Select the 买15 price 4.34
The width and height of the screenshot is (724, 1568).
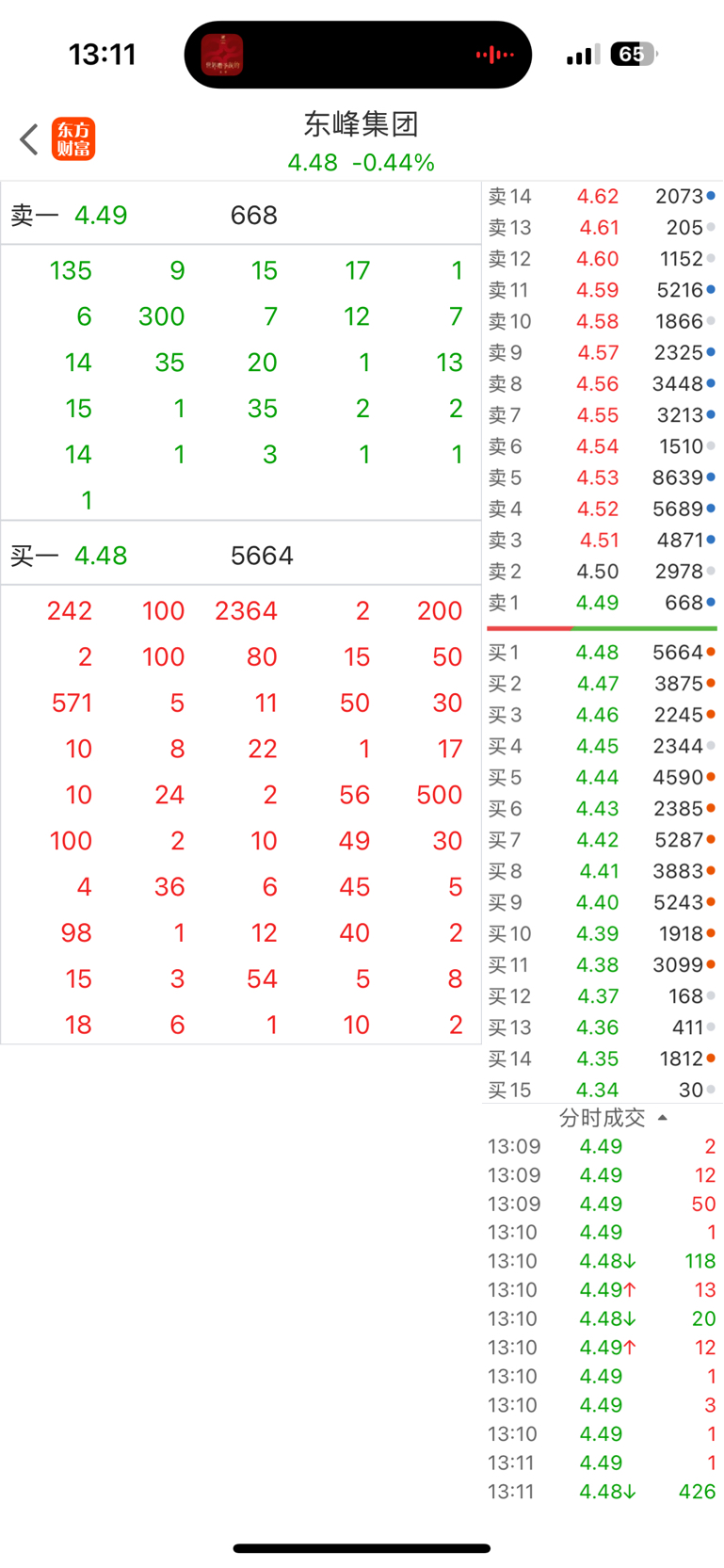(598, 1090)
